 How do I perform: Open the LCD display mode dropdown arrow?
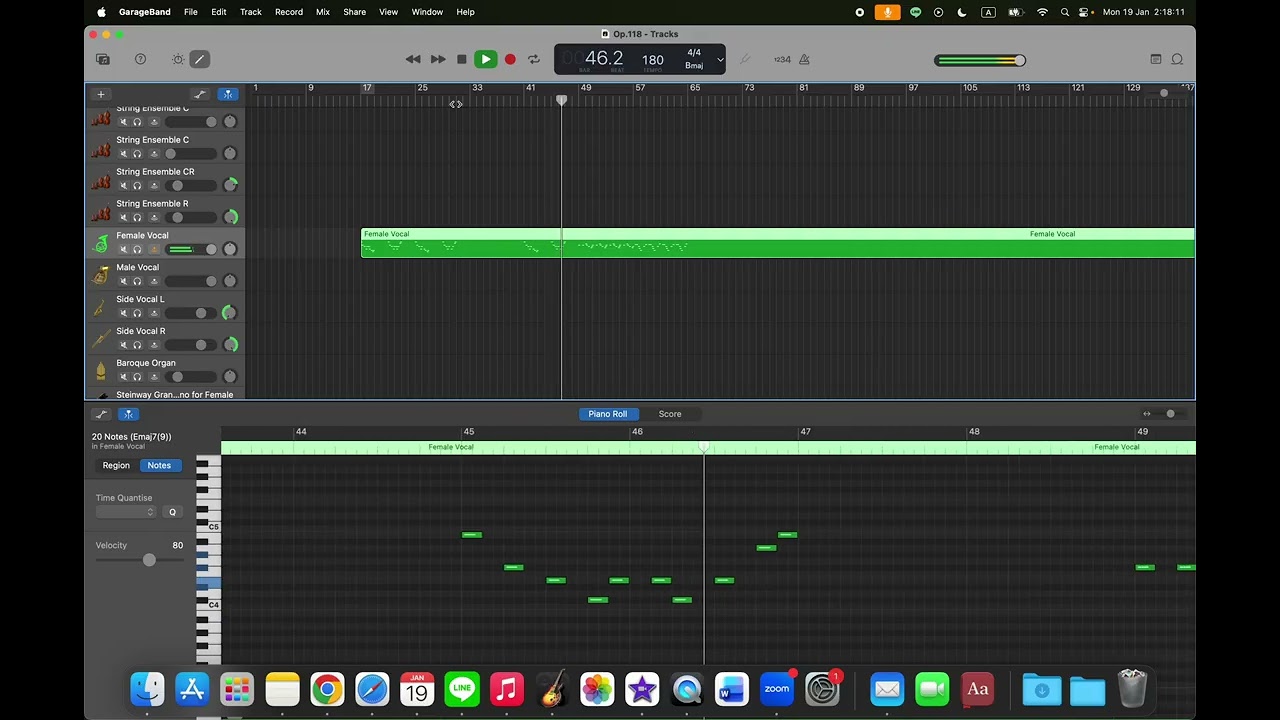(719, 59)
